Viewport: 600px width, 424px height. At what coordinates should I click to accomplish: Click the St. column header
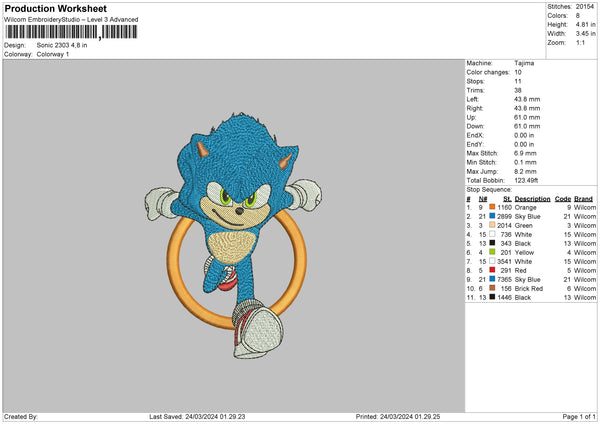(x=507, y=198)
